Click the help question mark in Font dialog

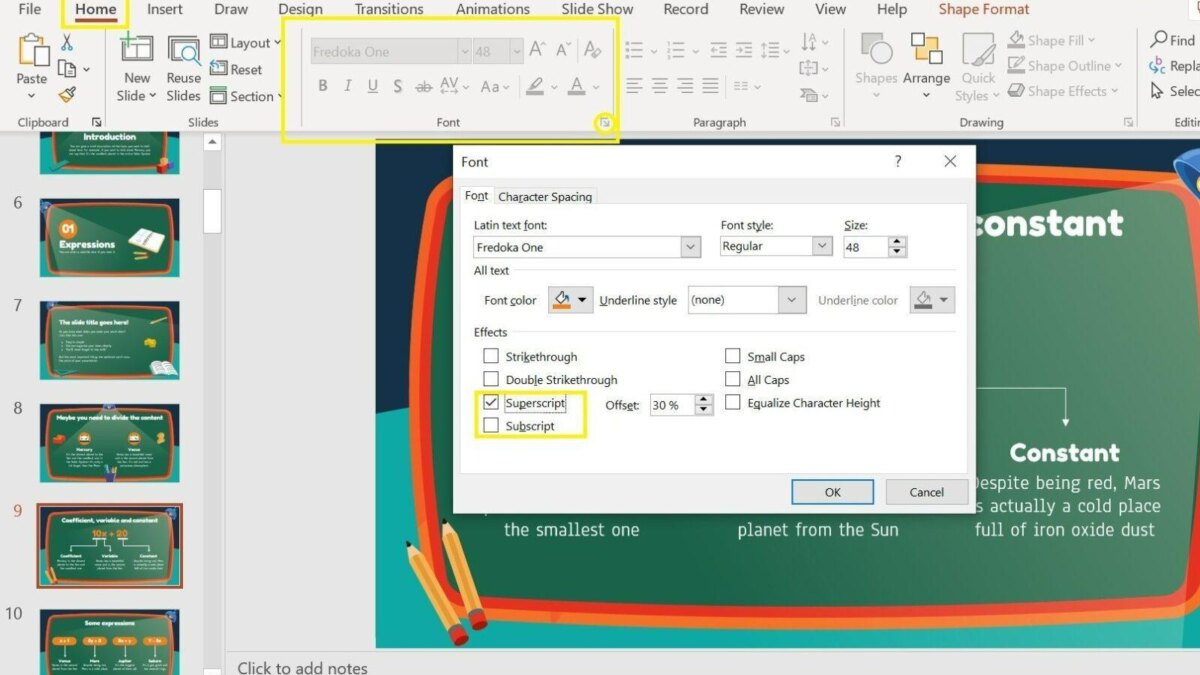898,161
